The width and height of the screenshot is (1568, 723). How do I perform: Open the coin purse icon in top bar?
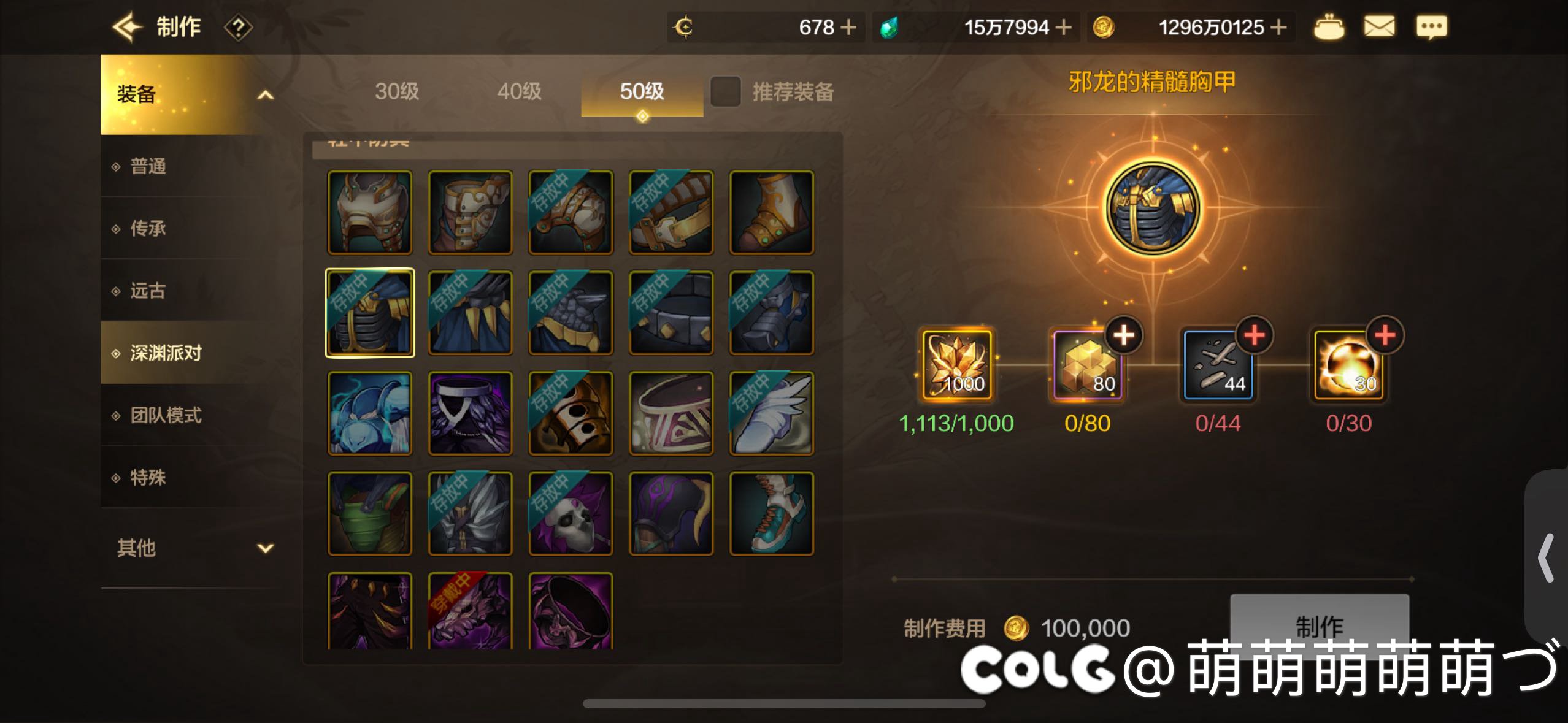[1329, 27]
